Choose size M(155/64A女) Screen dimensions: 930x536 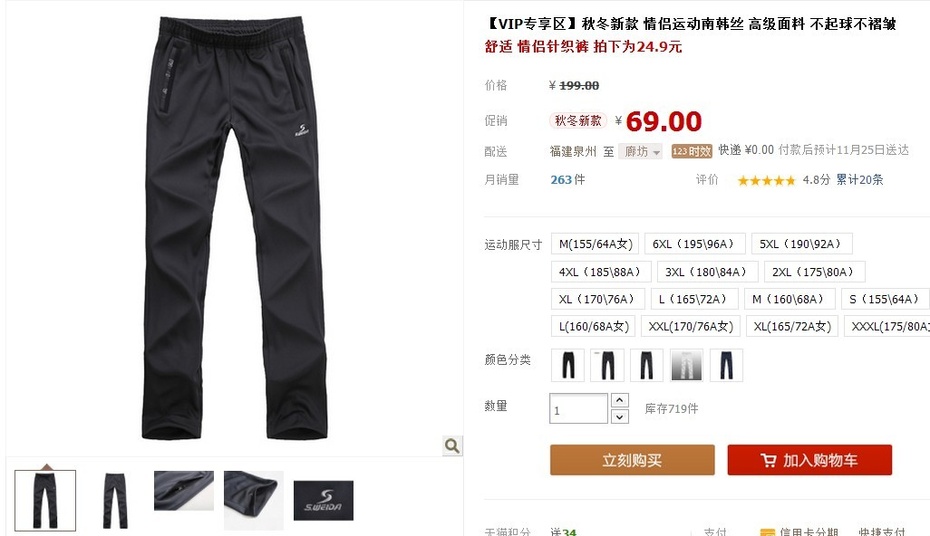(x=595, y=244)
